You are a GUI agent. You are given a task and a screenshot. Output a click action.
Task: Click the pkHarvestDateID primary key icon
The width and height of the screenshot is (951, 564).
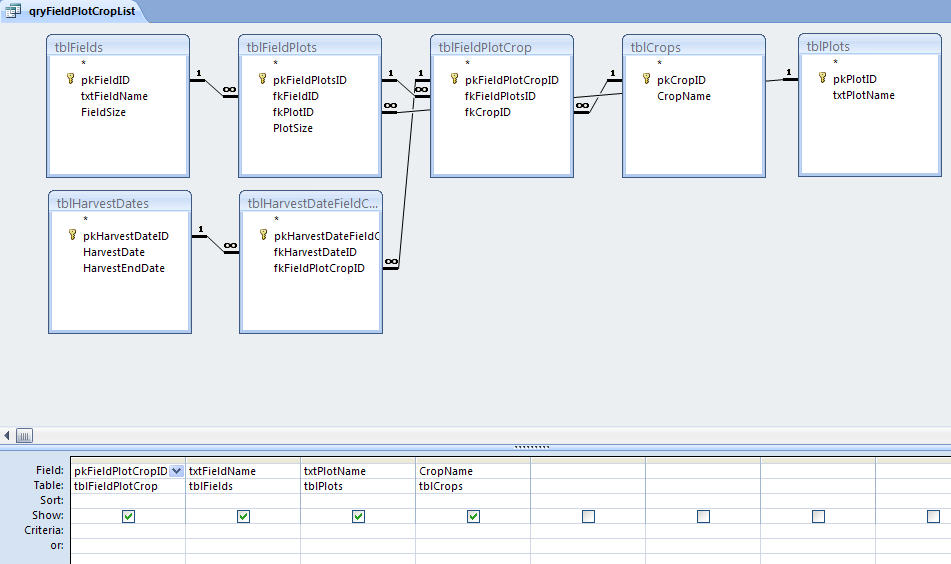pos(72,235)
